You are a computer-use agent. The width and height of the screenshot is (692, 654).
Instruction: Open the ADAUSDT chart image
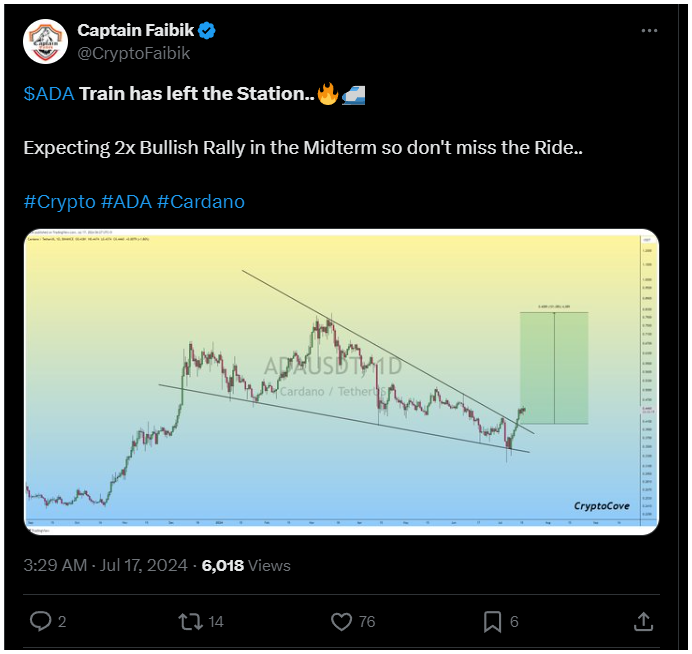coord(341,382)
